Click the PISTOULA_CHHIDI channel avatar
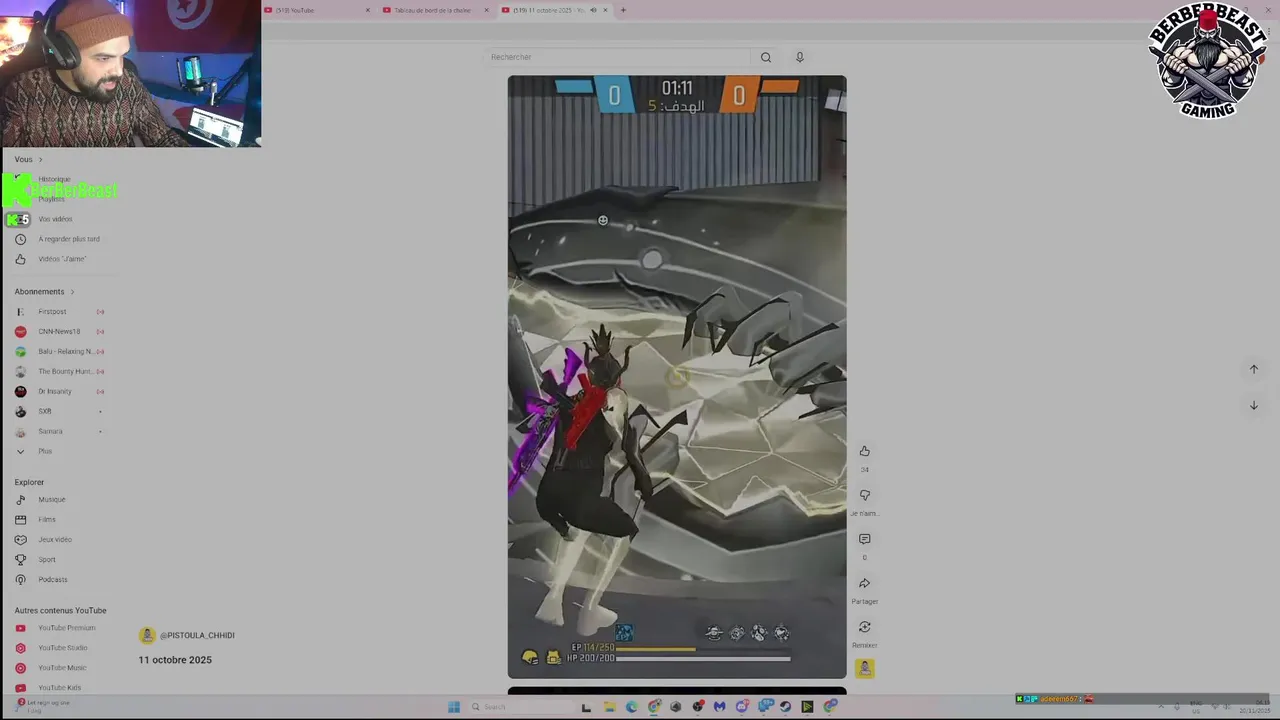This screenshot has width=1280, height=720. coord(147,635)
